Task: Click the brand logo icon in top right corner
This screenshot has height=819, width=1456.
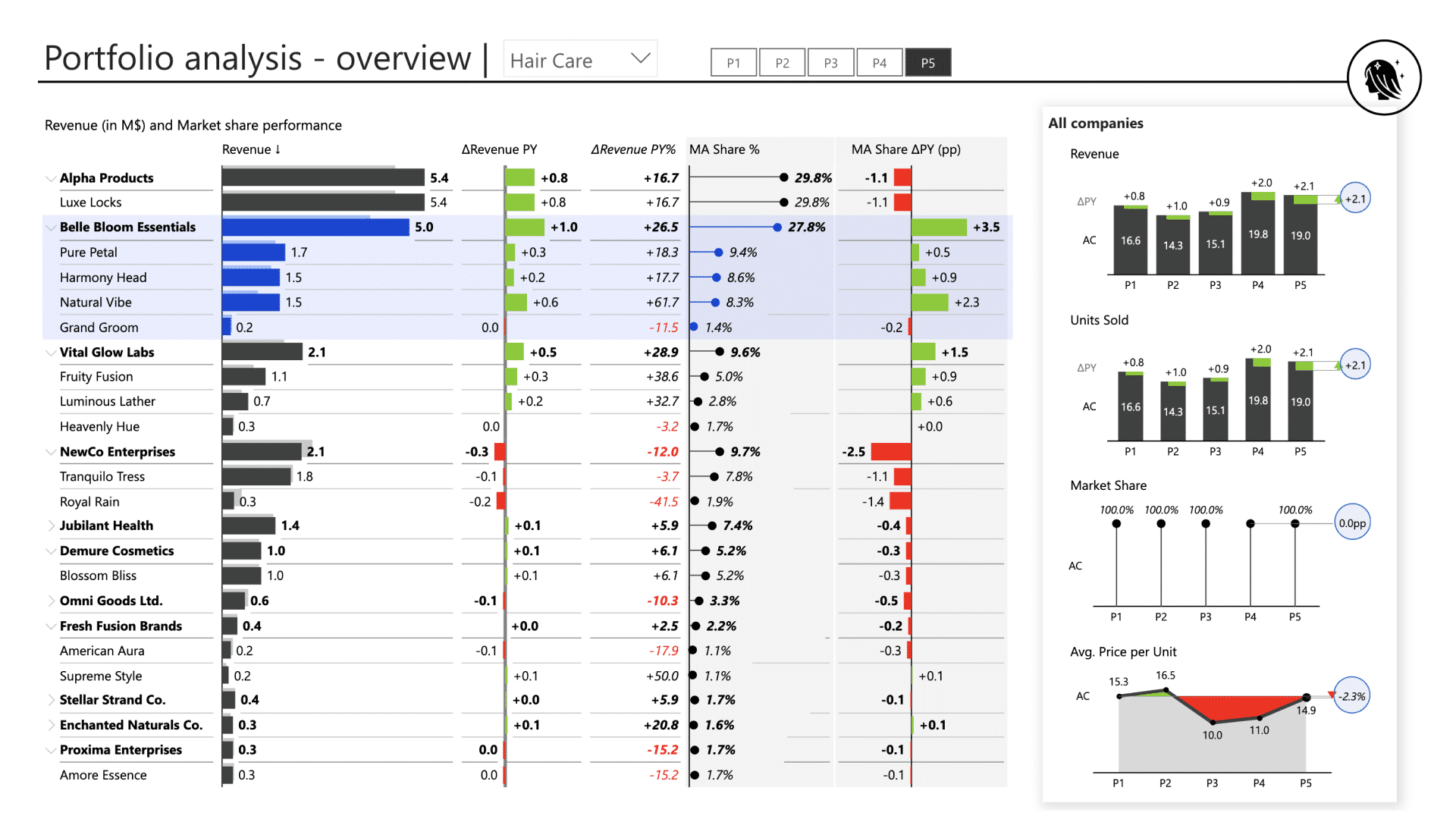Action: coord(1385,77)
